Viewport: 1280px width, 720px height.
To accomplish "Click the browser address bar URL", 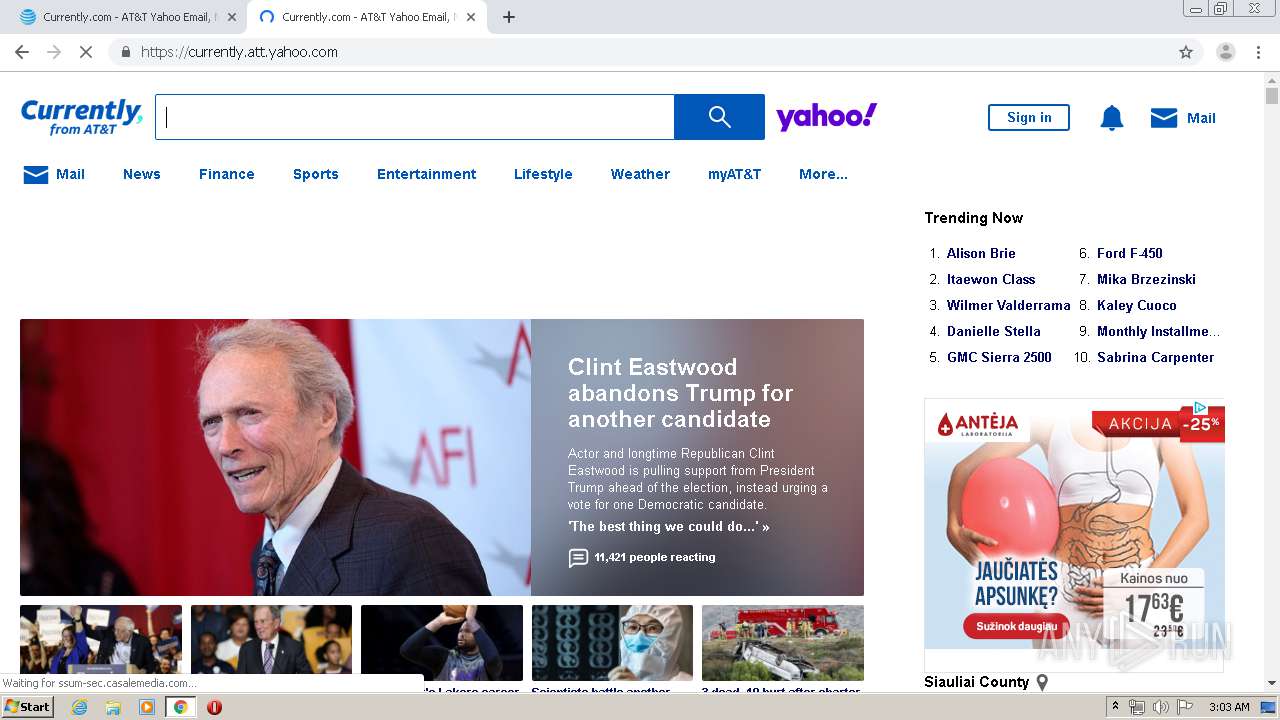I will tap(239, 52).
